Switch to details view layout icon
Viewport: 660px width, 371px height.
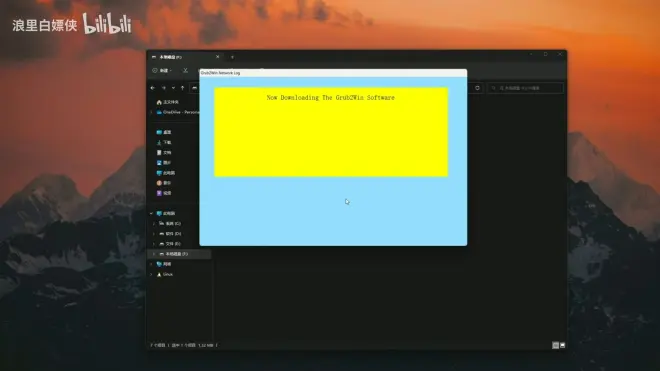[x=556, y=345]
